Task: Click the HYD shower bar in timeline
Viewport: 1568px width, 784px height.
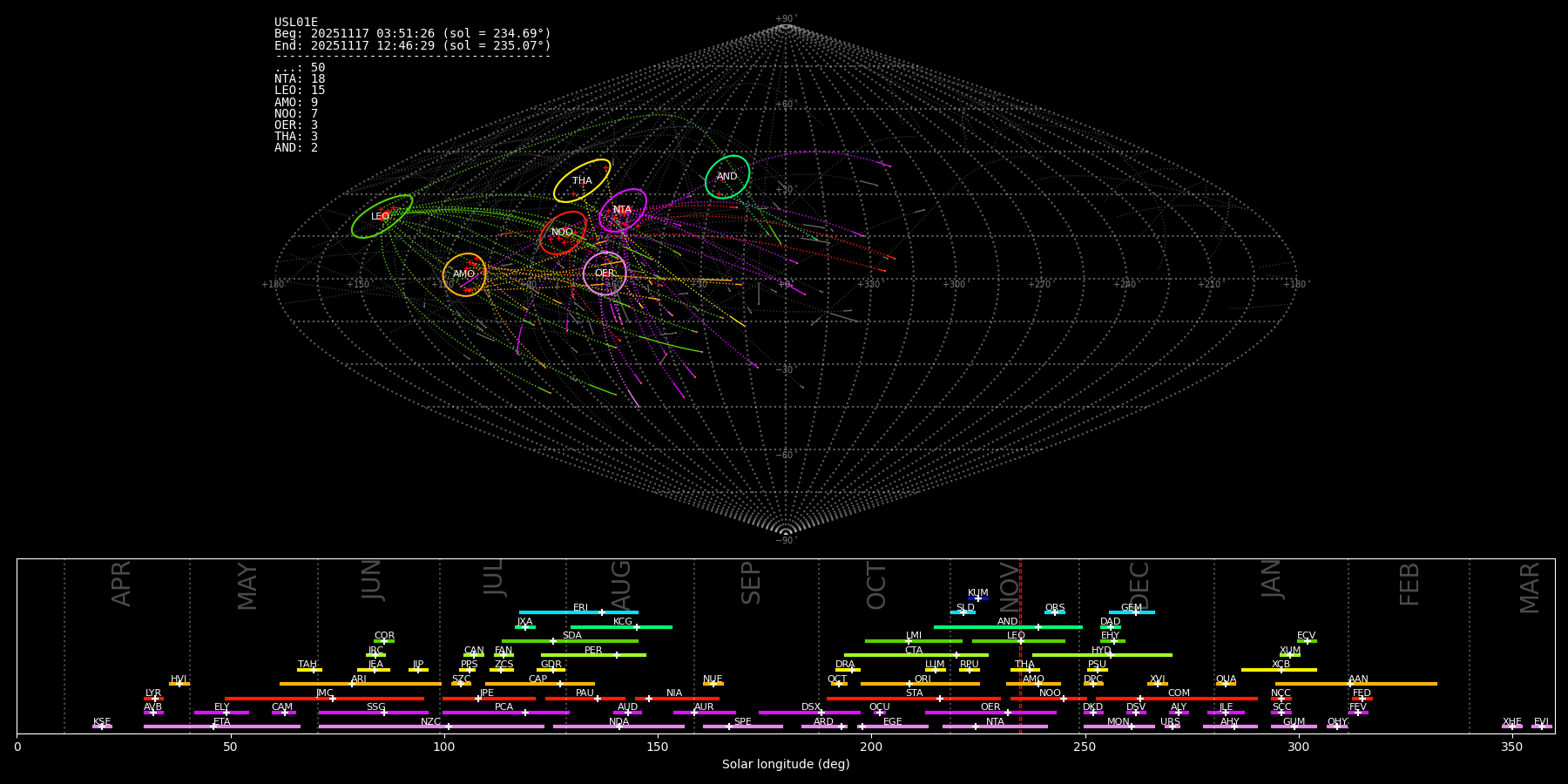Action: click(1102, 655)
